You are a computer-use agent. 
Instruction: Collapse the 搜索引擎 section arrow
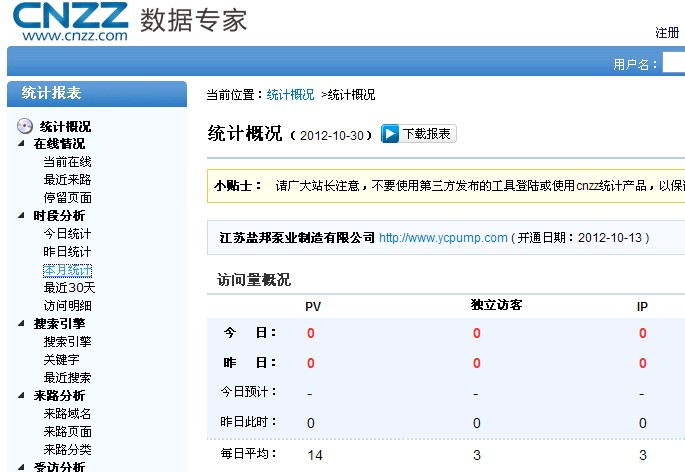coord(23,324)
